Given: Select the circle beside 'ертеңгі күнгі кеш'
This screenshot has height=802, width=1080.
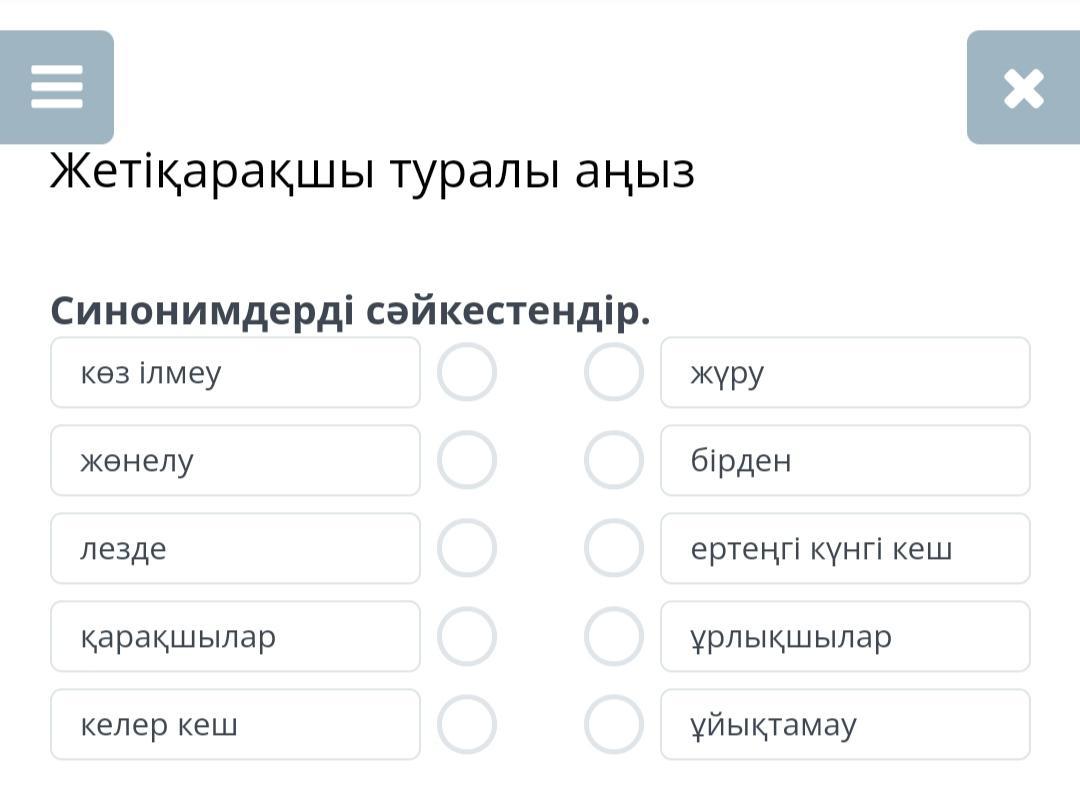Looking at the screenshot, I should tap(613, 549).
